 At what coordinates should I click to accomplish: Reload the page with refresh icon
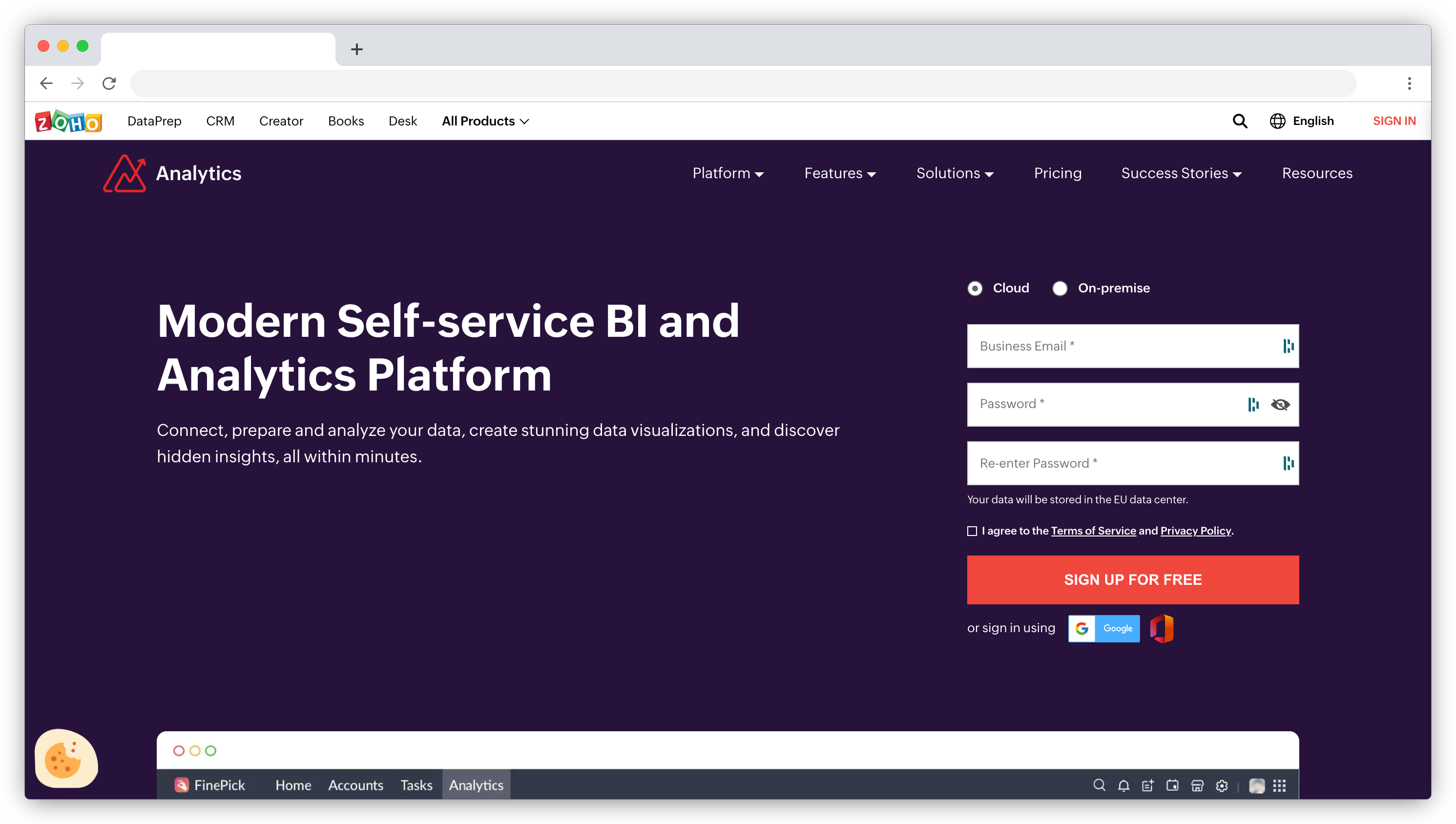click(x=109, y=83)
